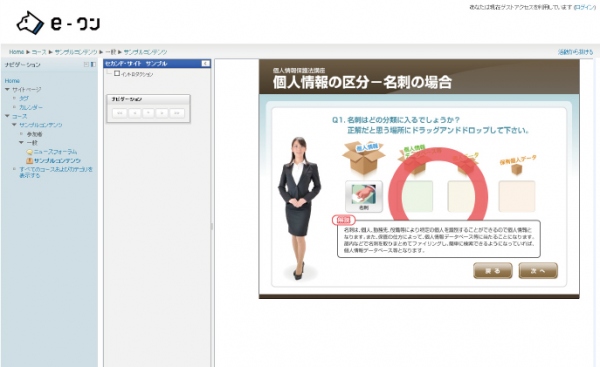Click the green drop zone square
Viewport: 600px width, 367px height.
415,196
